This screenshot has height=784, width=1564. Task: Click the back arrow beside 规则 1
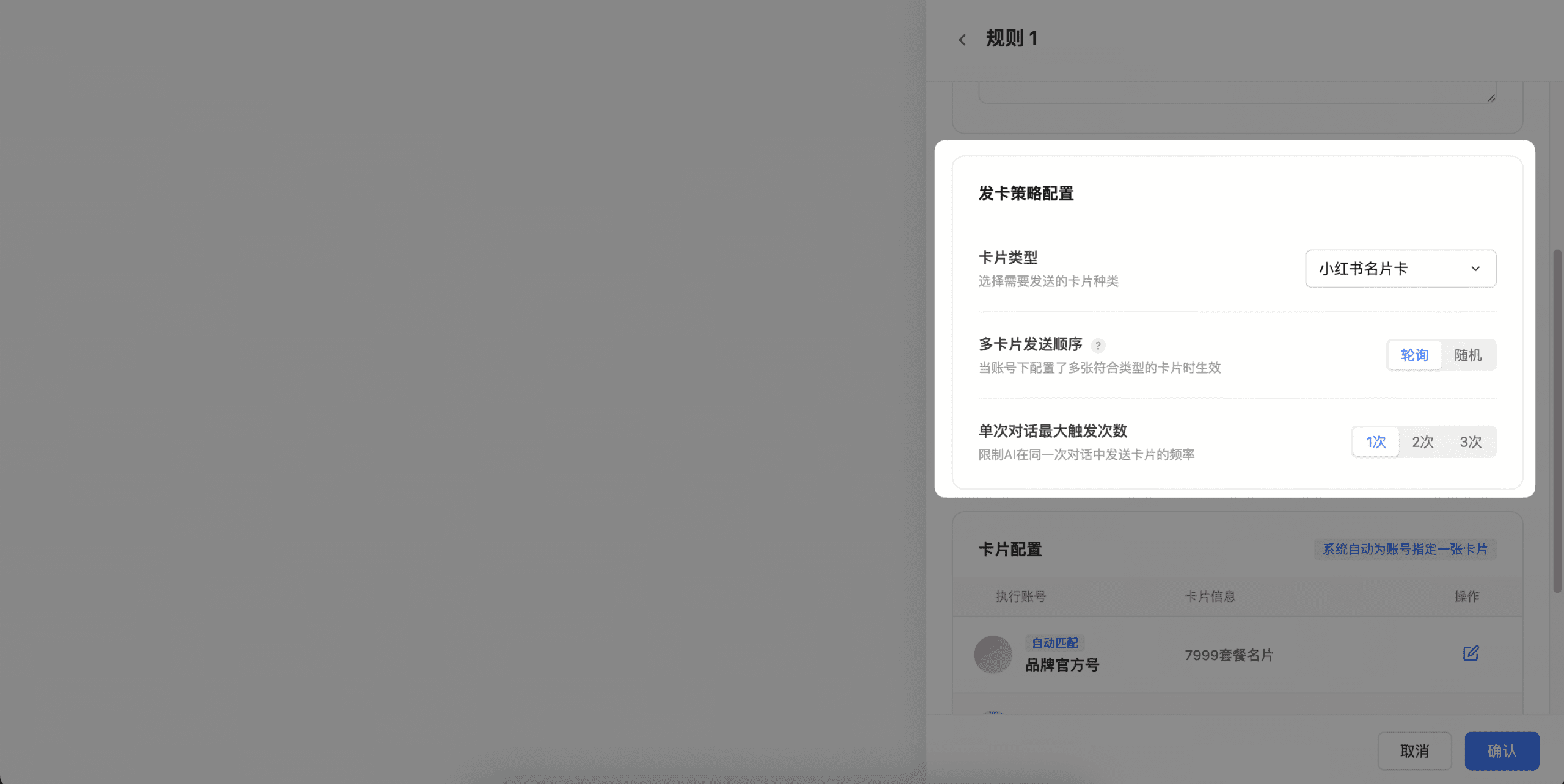click(x=962, y=40)
